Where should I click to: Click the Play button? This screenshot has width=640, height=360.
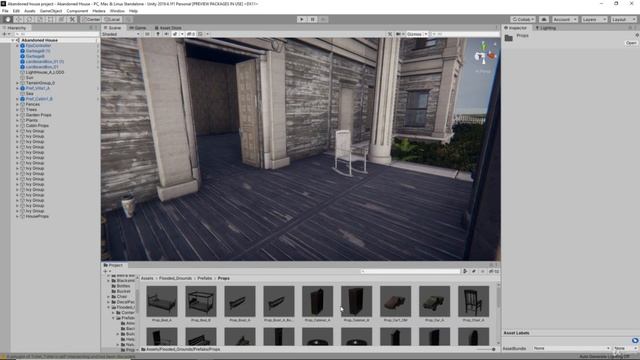302,19
